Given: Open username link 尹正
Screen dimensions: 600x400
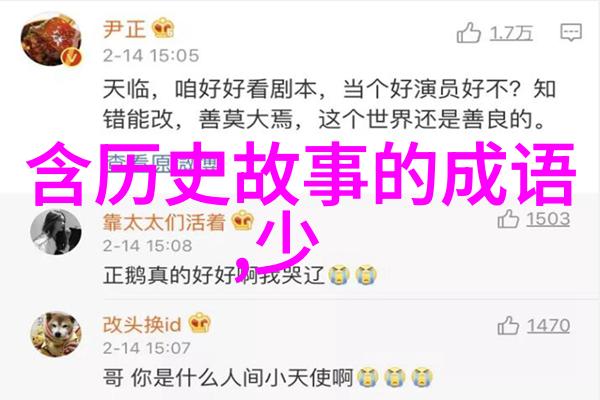Looking at the screenshot, I should coord(124,29).
